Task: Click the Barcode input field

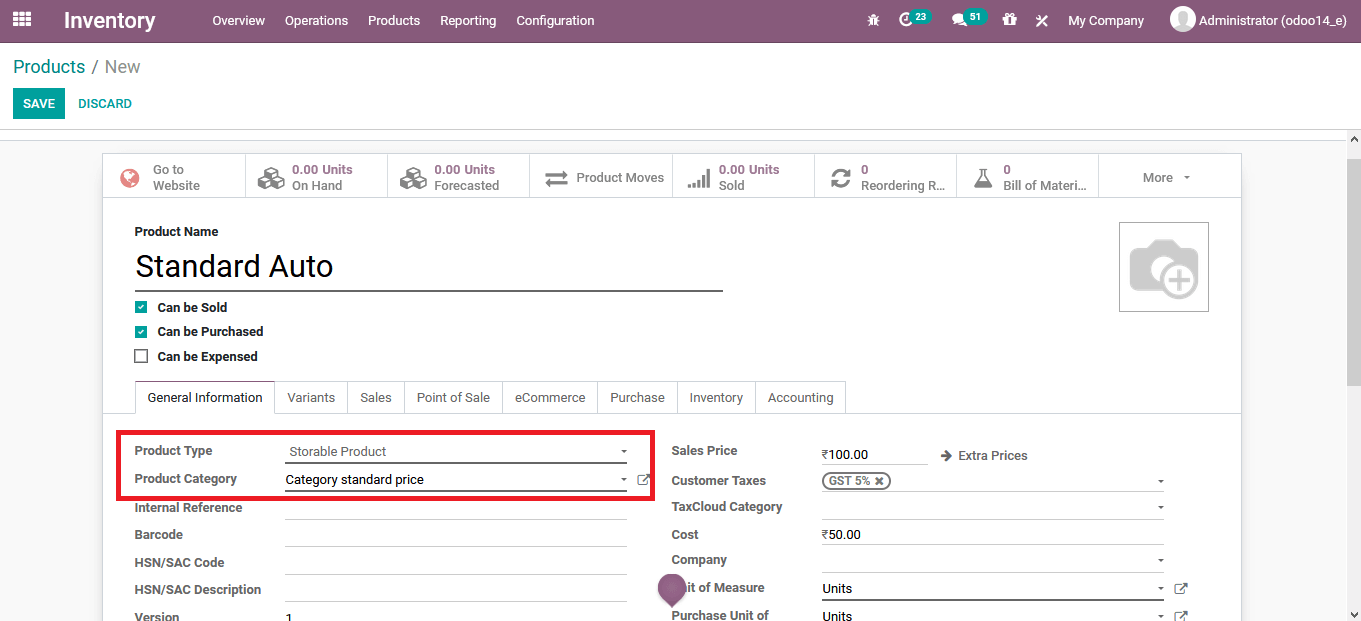Action: [456, 535]
